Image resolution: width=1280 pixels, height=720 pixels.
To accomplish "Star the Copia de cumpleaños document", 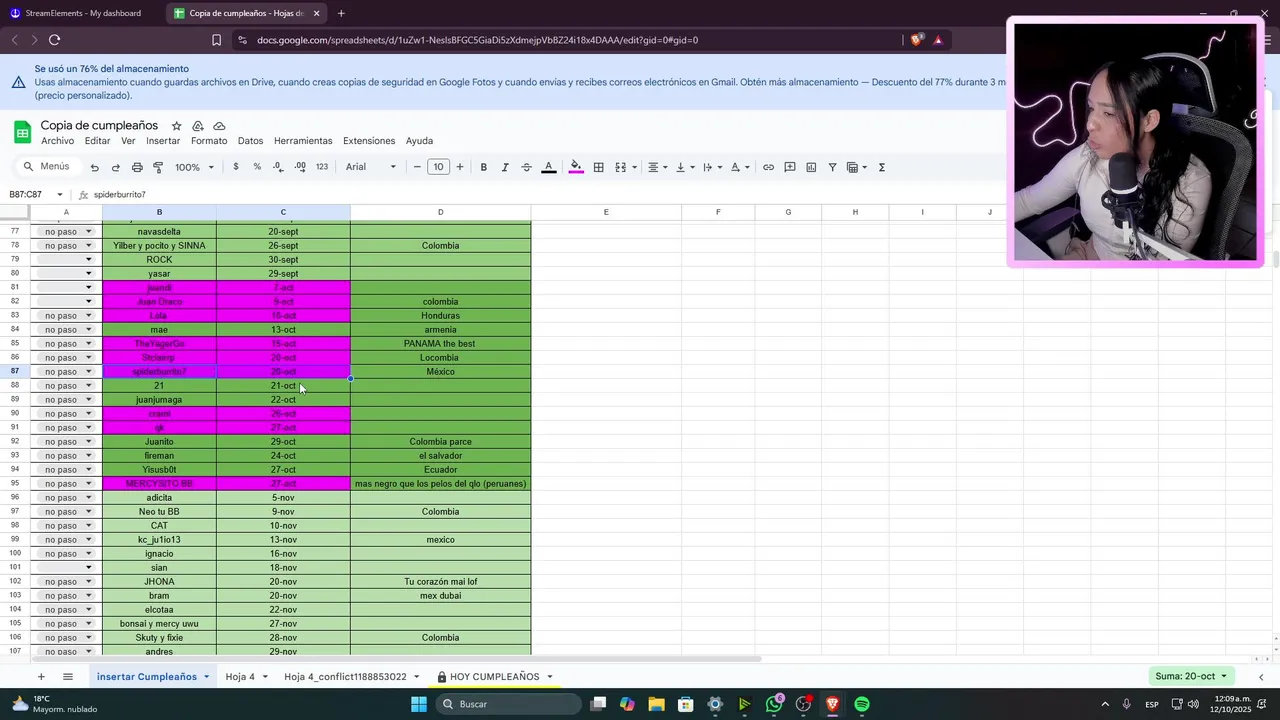I will [176, 126].
